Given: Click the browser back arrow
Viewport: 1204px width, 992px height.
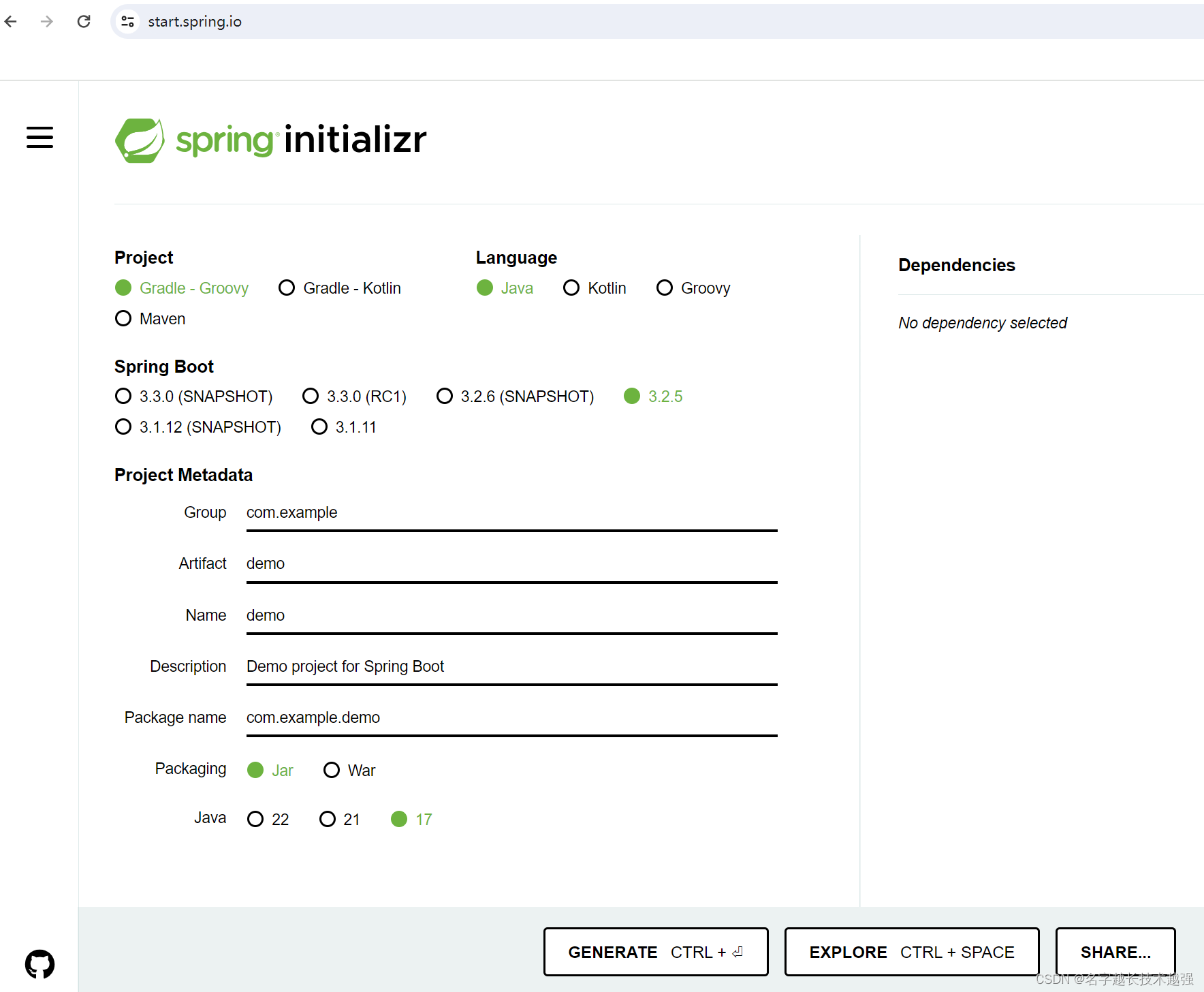Looking at the screenshot, I should 11,22.
